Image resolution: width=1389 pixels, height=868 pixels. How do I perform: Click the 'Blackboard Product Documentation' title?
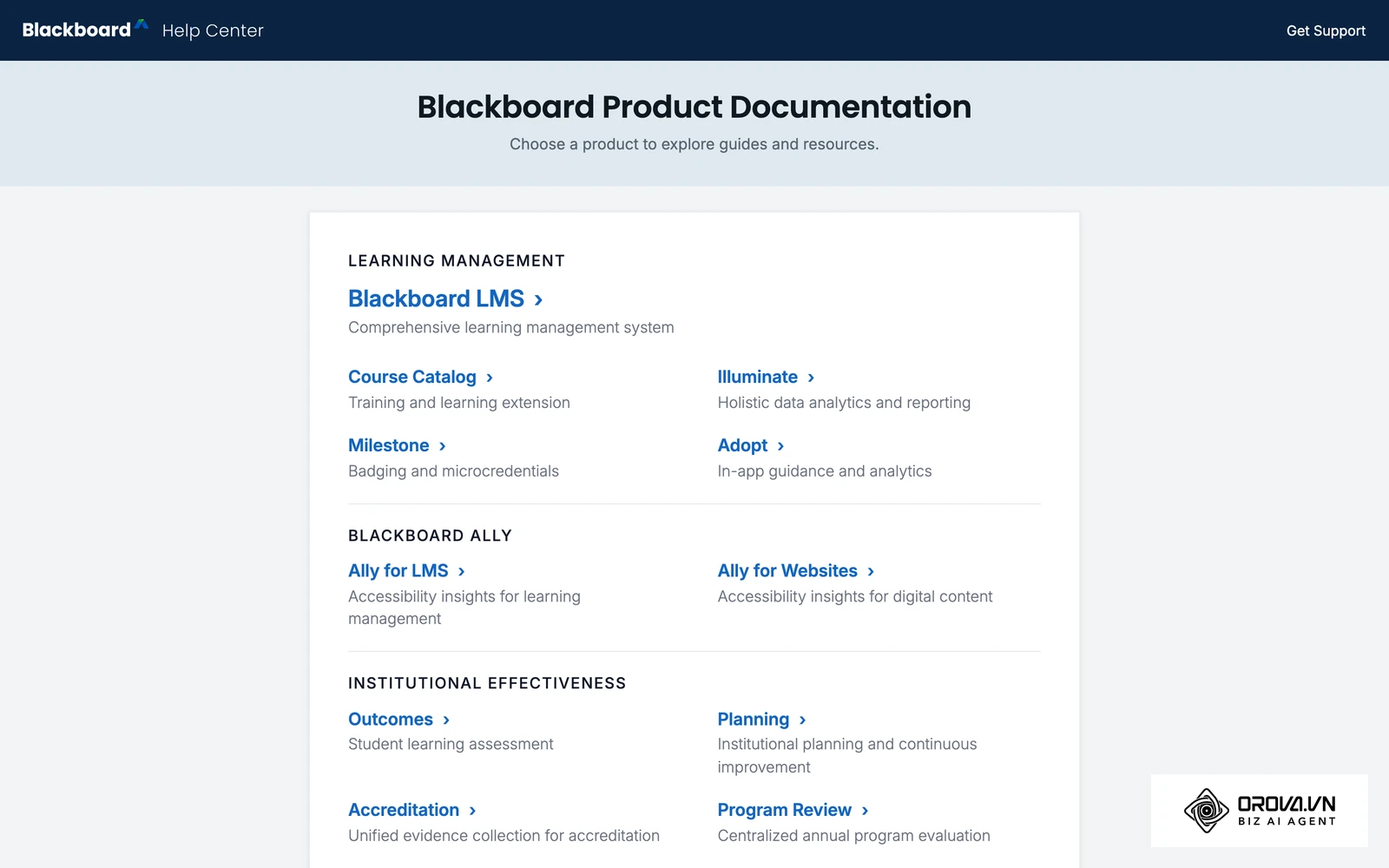point(694,107)
